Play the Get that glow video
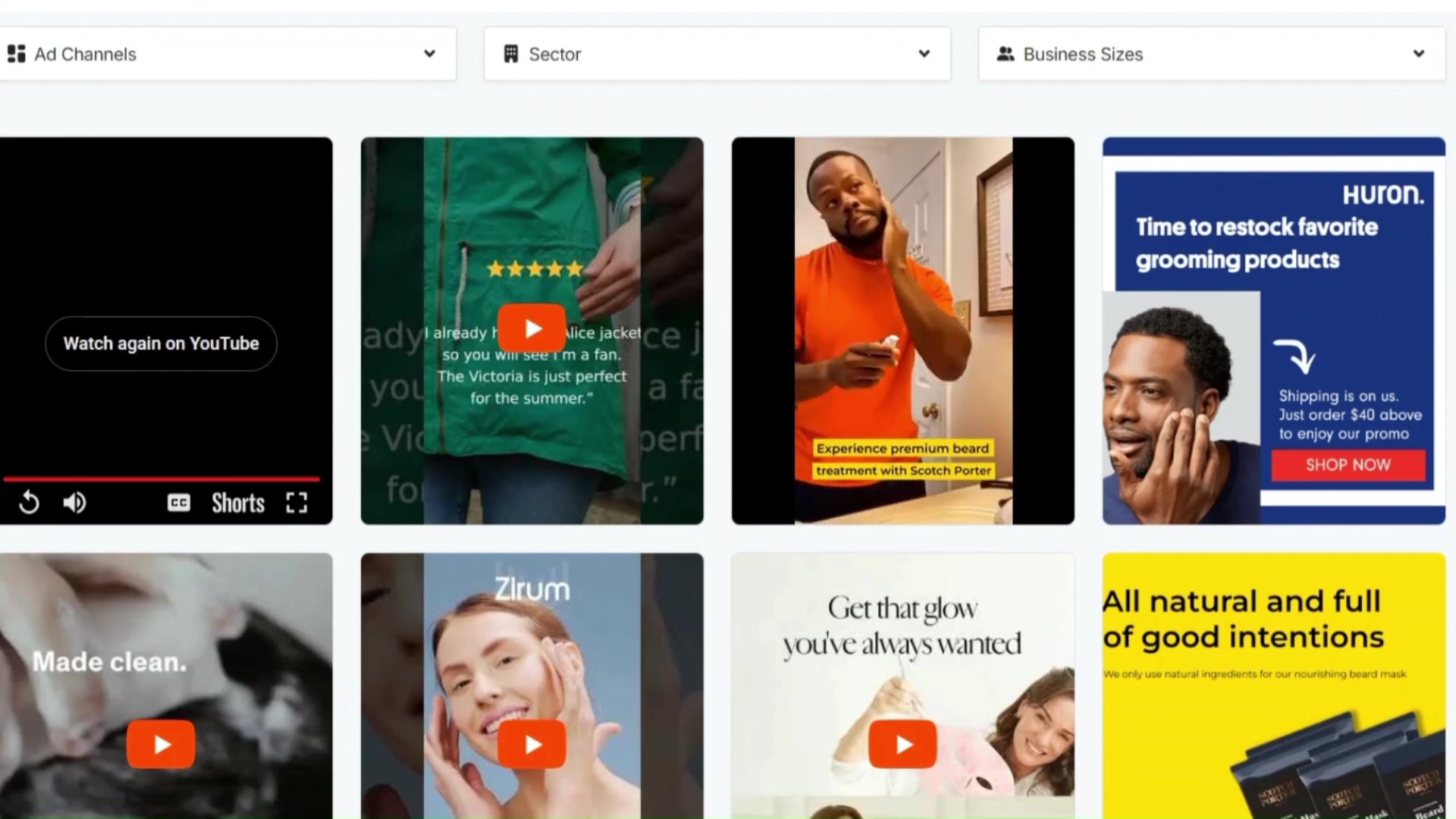This screenshot has height=819, width=1456. 902,744
